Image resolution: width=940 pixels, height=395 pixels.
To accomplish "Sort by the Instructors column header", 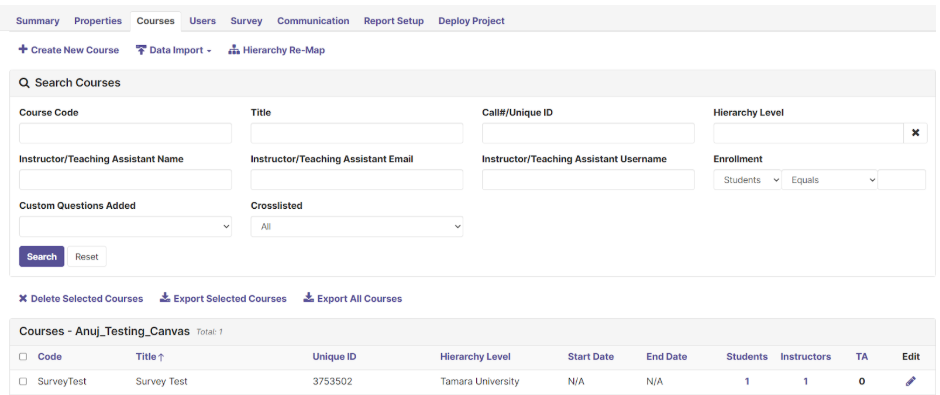I will point(806,357).
